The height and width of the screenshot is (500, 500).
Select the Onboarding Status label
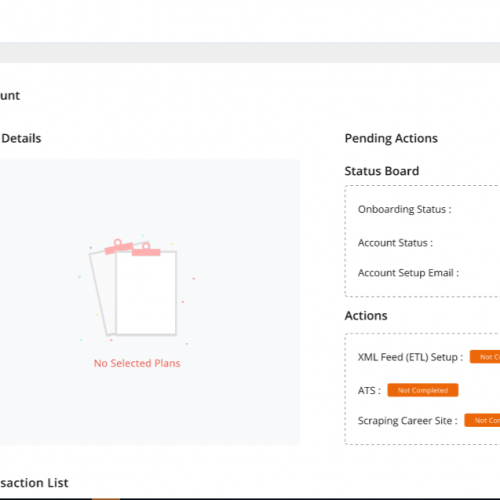coord(404,209)
